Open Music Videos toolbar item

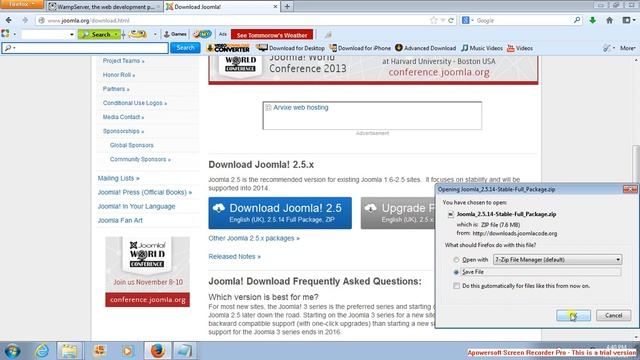pyautogui.click(x=482, y=48)
